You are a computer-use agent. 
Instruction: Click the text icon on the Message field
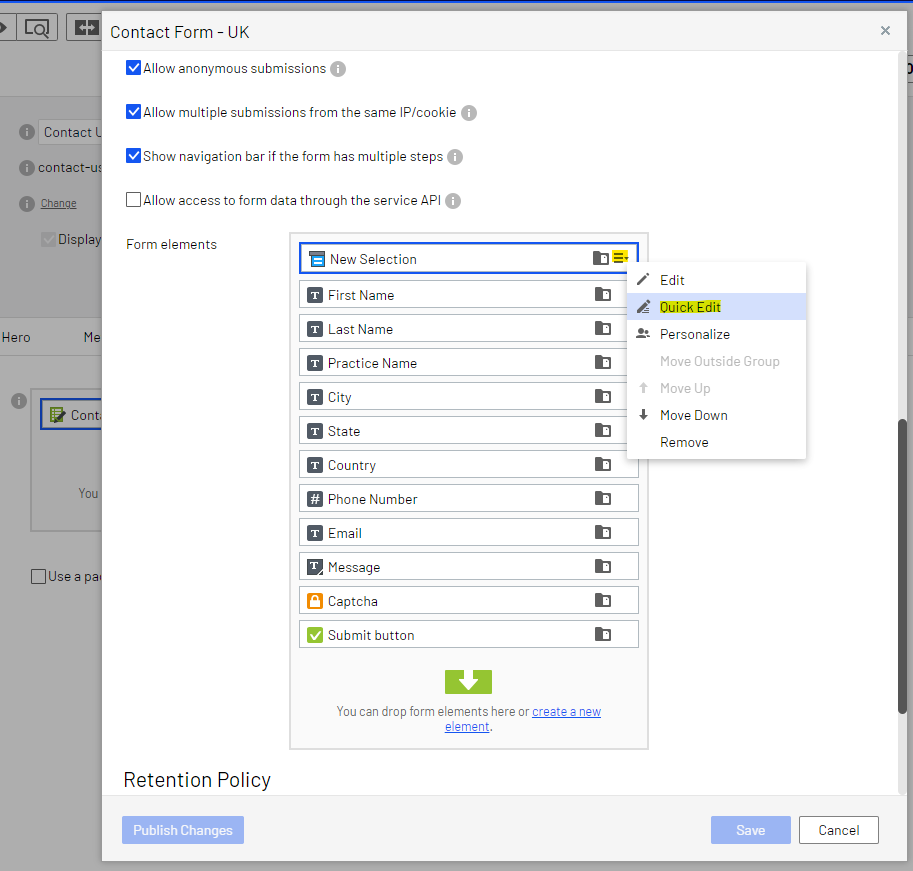click(x=313, y=566)
